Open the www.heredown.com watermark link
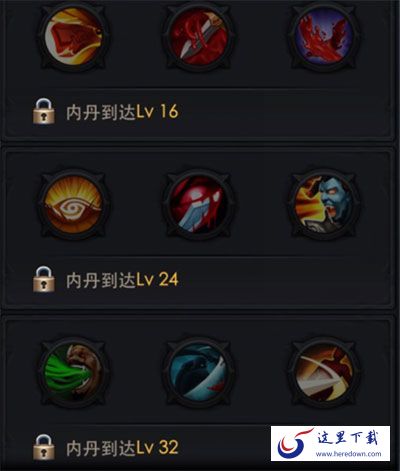The height and width of the screenshot is (471, 400). [x=348, y=454]
